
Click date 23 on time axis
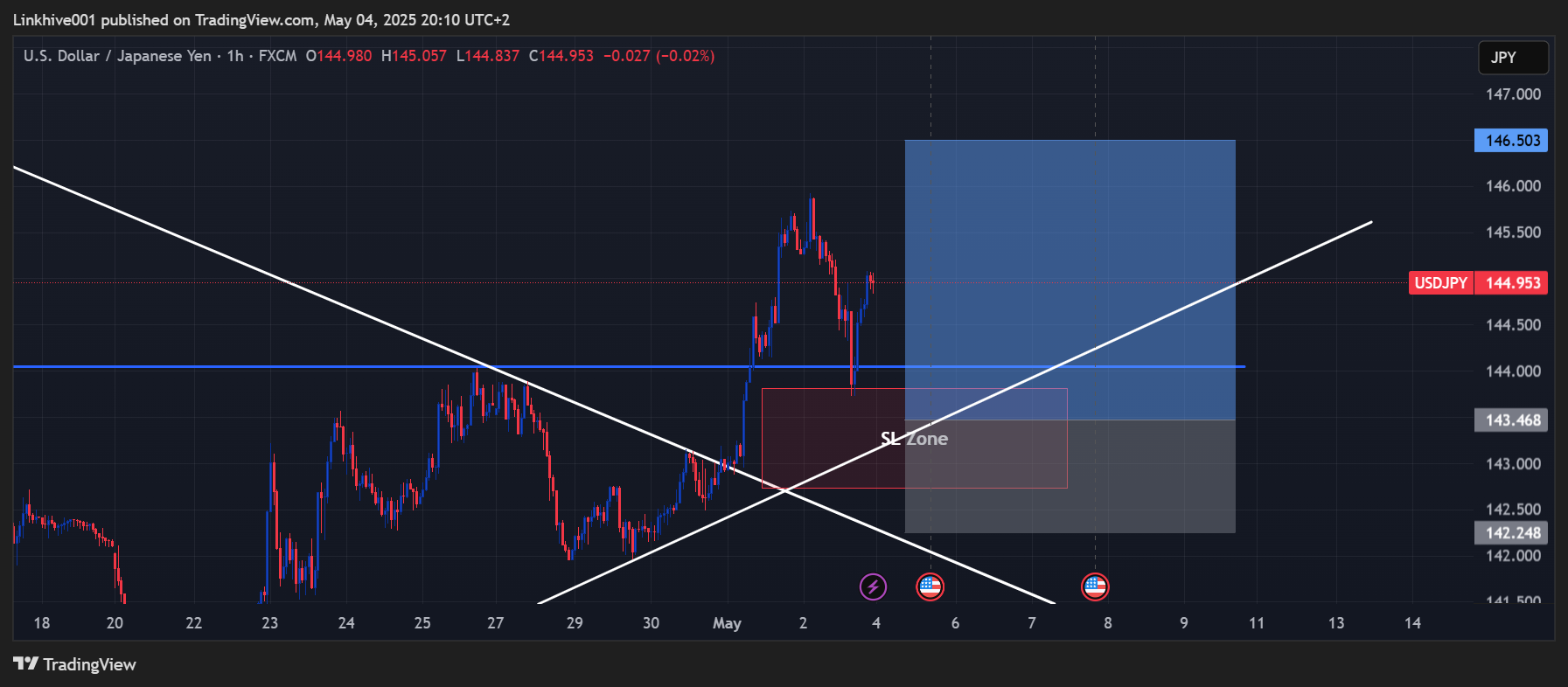coord(269,623)
